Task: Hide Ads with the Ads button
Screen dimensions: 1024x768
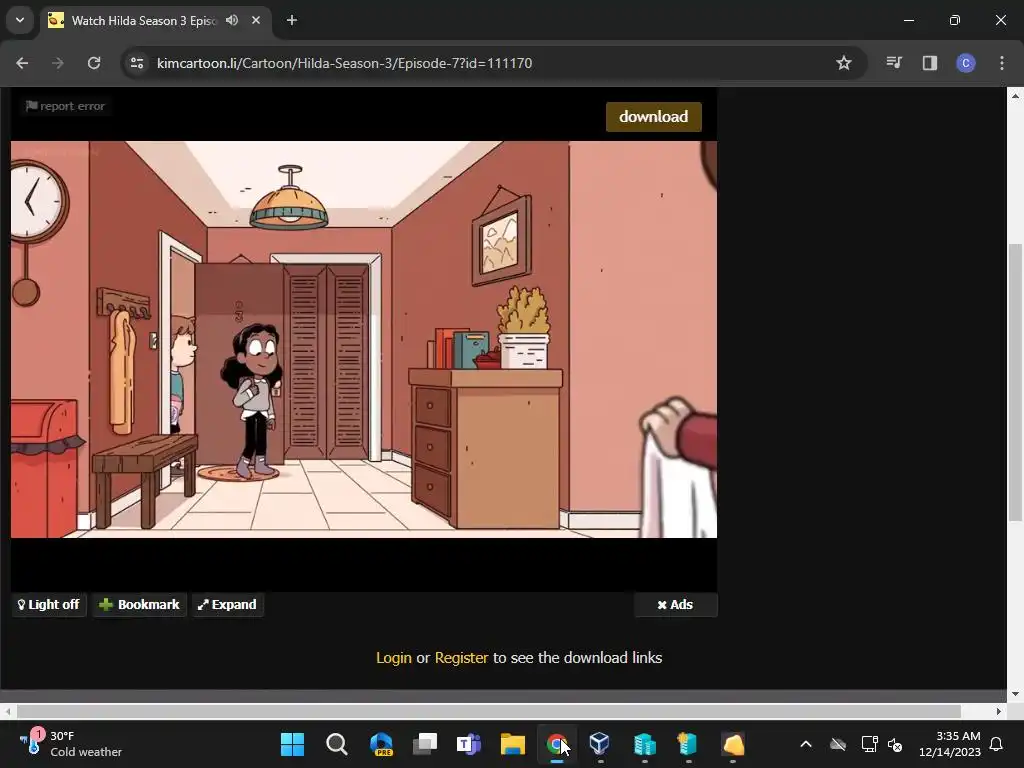Action: (675, 605)
